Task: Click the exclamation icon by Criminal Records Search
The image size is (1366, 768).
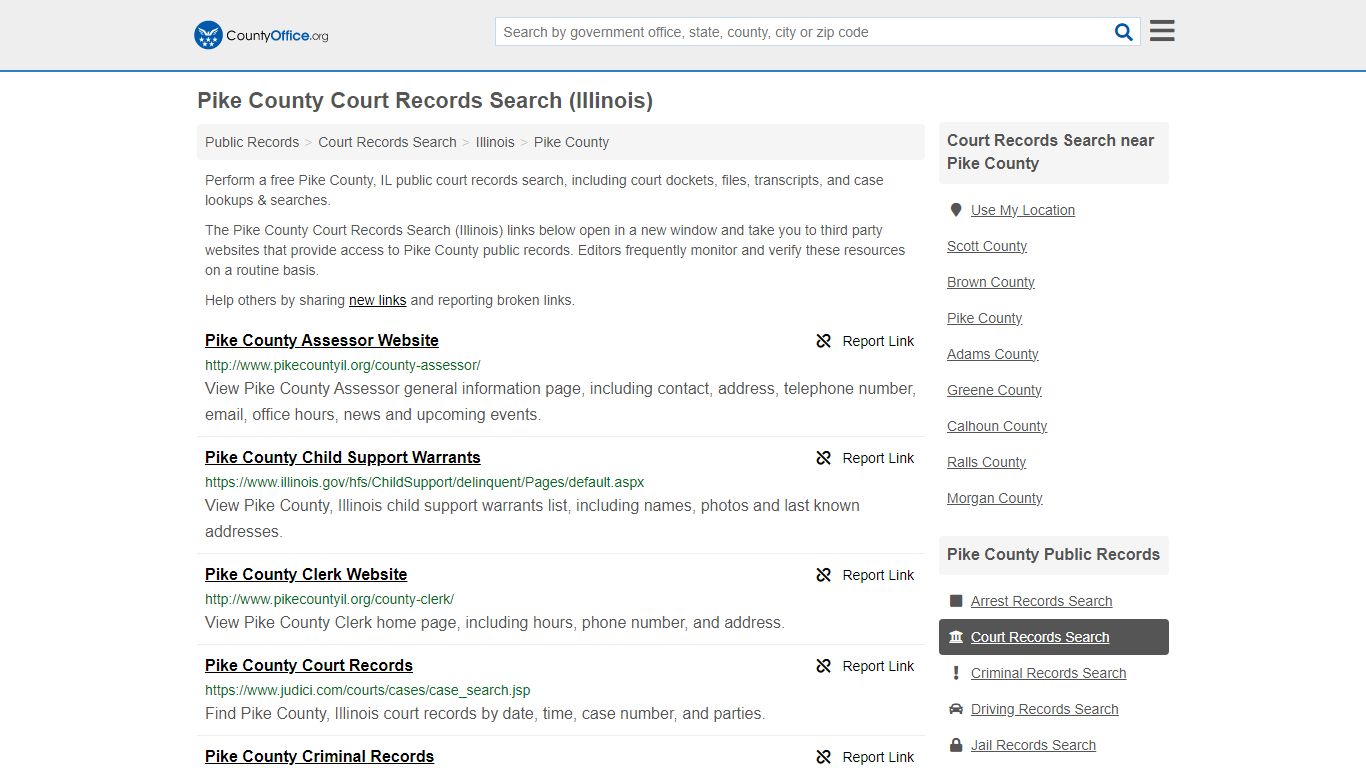Action: click(x=956, y=673)
